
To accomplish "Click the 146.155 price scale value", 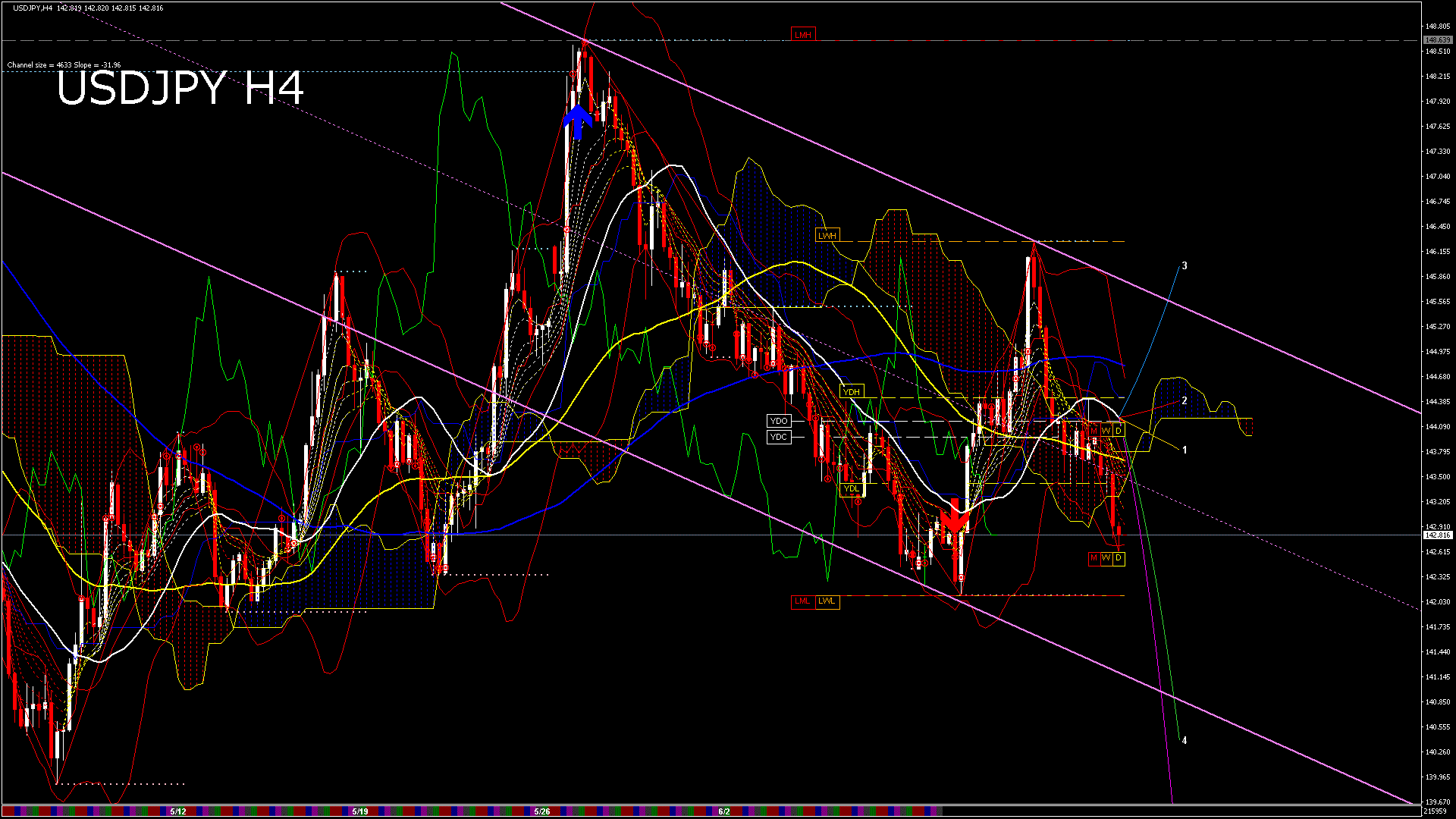I will point(1438,252).
